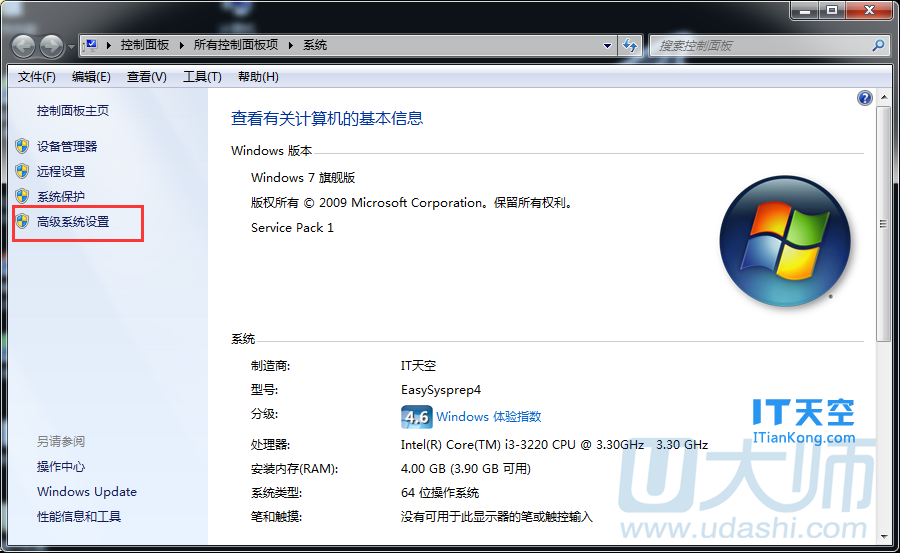Close the System window
This screenshot has width=900, height=553.
(x=869, y=10)
